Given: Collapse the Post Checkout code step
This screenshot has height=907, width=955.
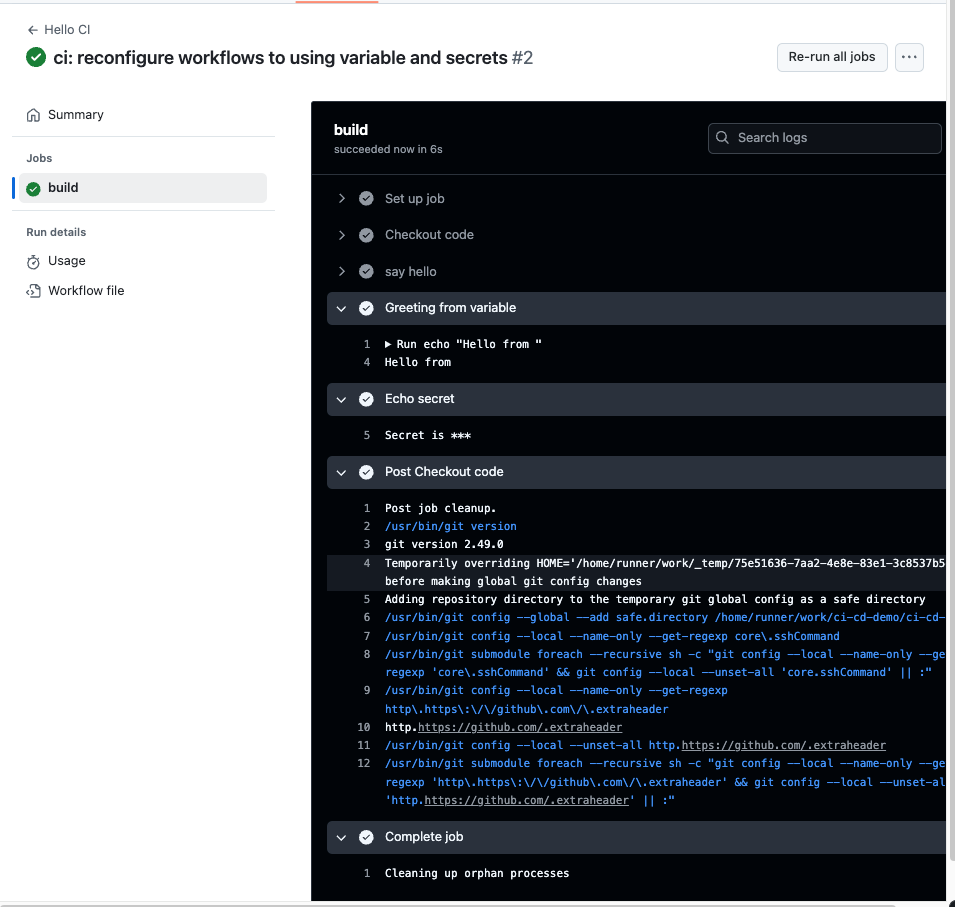Looking at the screenshot, I should [342, 472].
